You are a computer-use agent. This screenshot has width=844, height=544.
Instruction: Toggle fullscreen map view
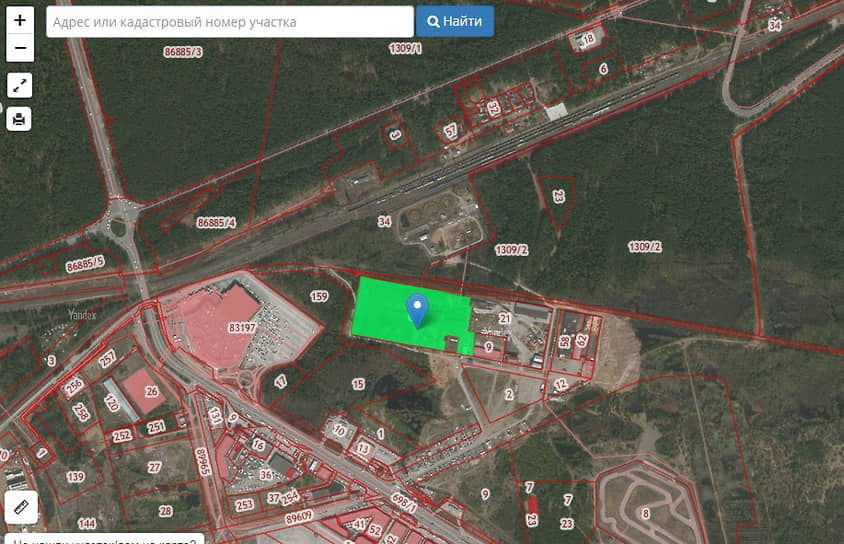(19, 86)
